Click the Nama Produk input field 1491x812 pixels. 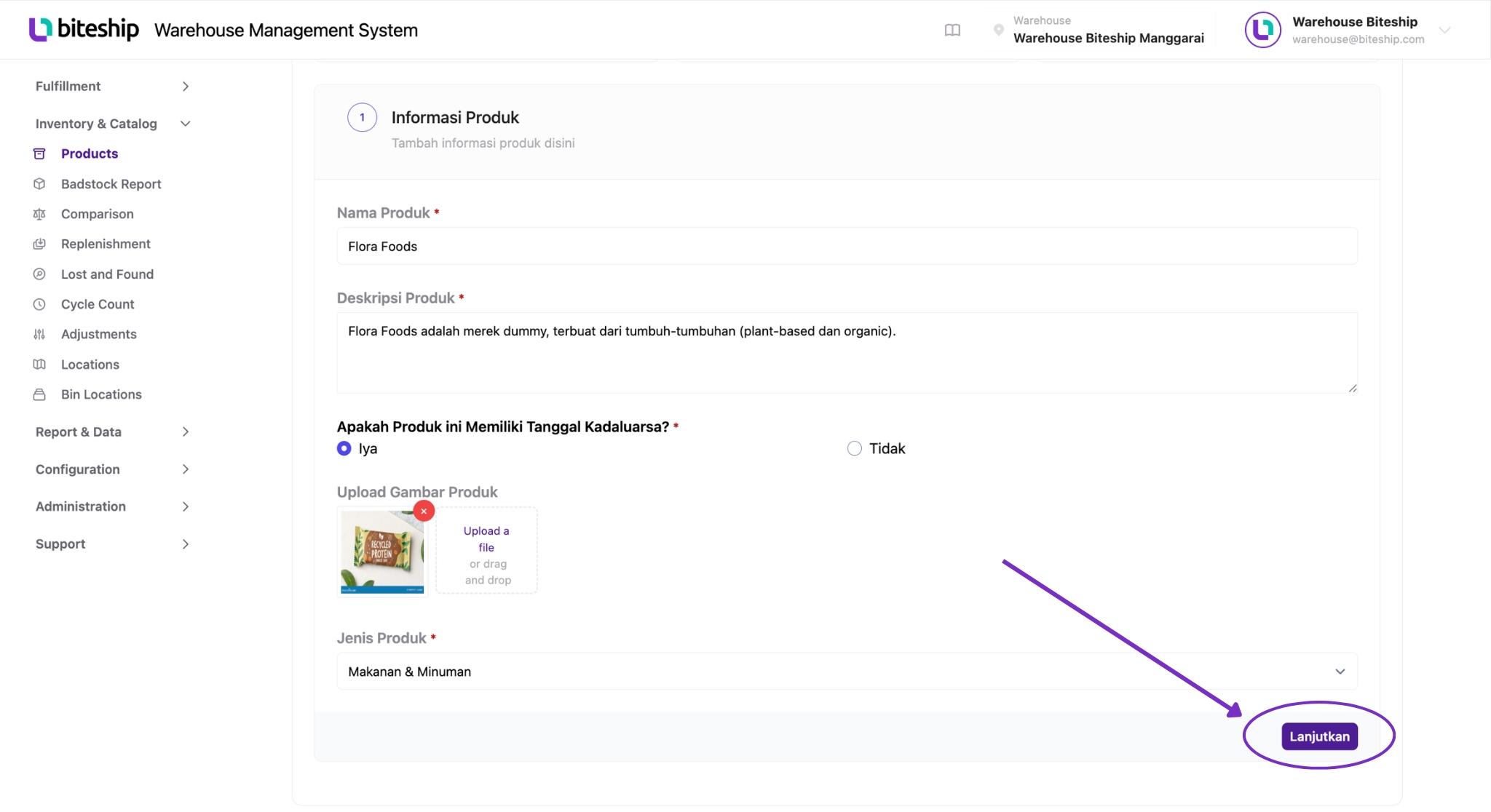point(847,246)
